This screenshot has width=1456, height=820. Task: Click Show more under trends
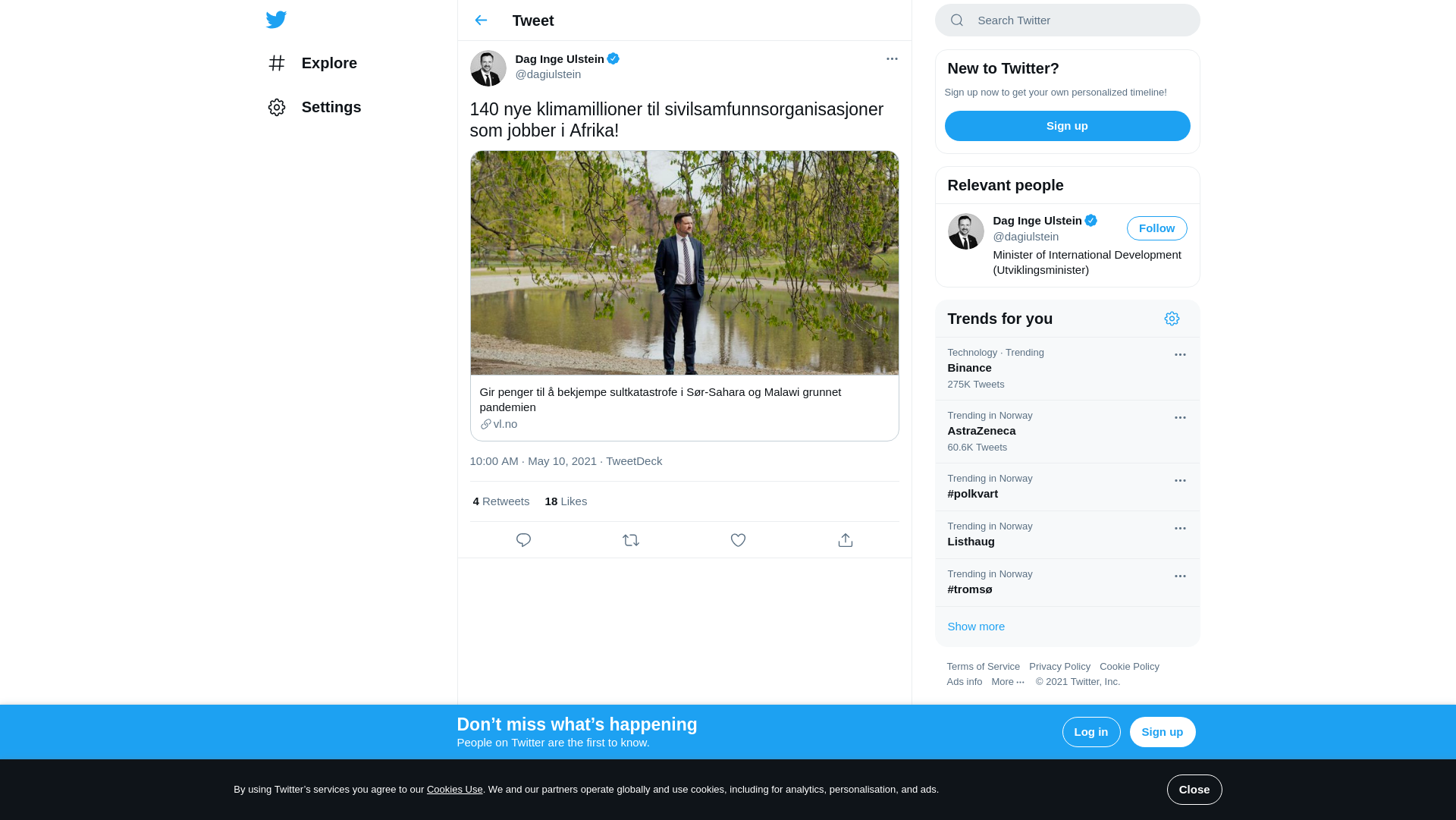tap(975, 627)
